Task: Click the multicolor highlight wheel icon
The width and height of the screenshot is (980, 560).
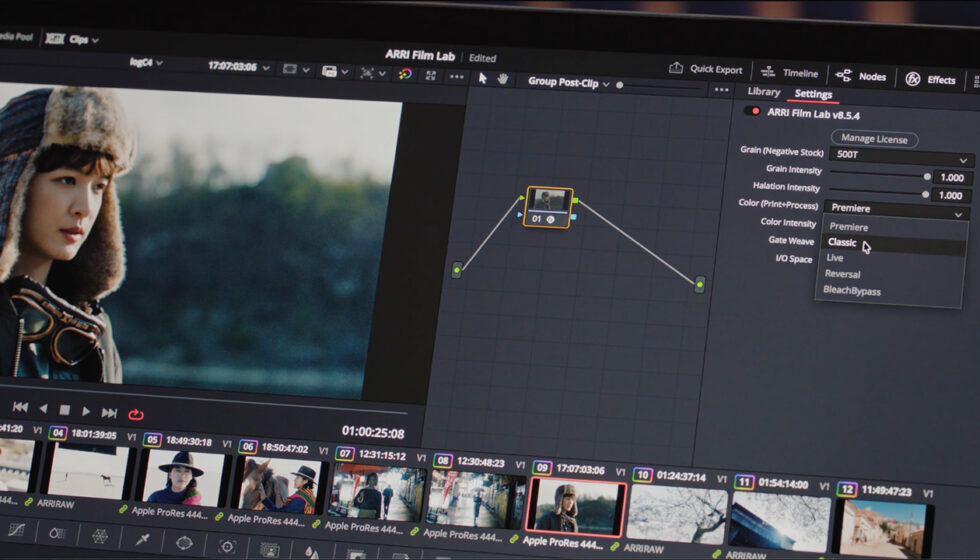Action: (x=405, y=74)
